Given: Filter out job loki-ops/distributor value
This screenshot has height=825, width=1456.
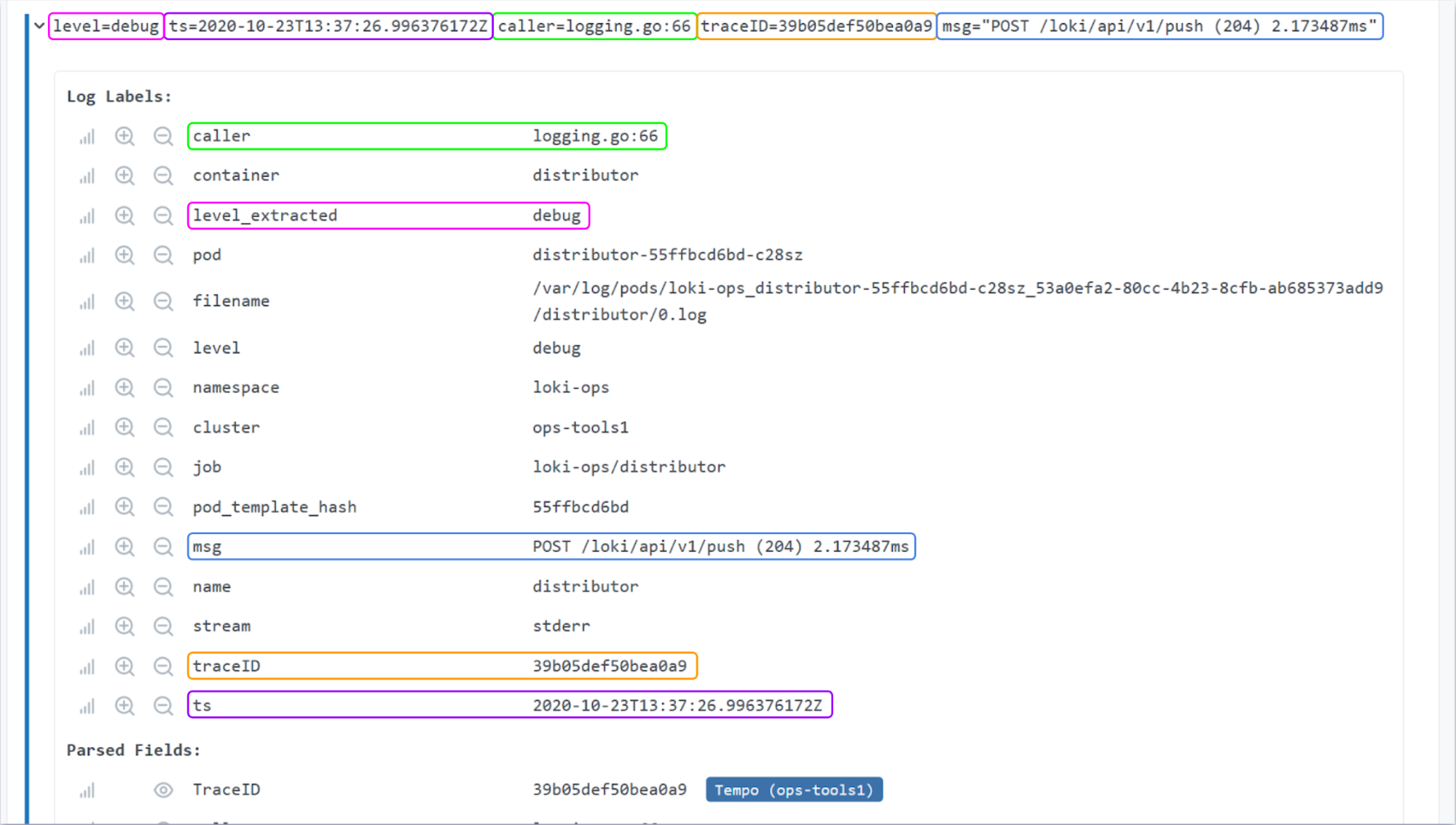Looking at the screenshot, I should (163, 467).
